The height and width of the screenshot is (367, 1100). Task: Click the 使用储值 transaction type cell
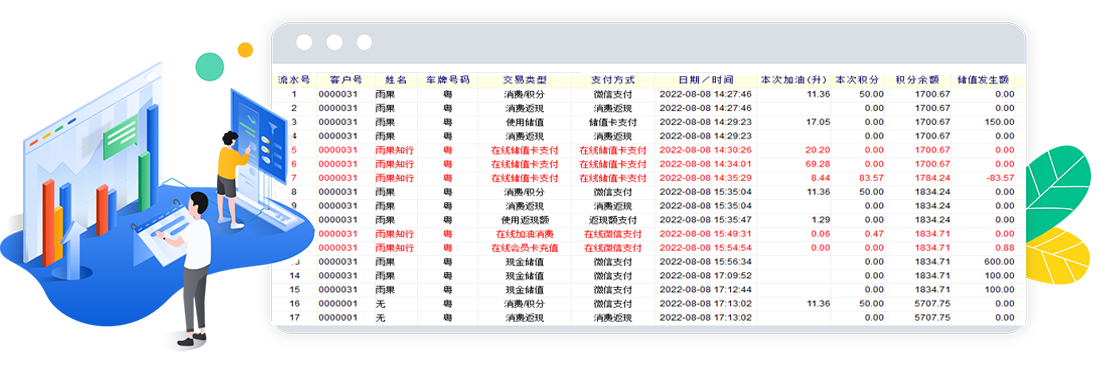(525, 122)
